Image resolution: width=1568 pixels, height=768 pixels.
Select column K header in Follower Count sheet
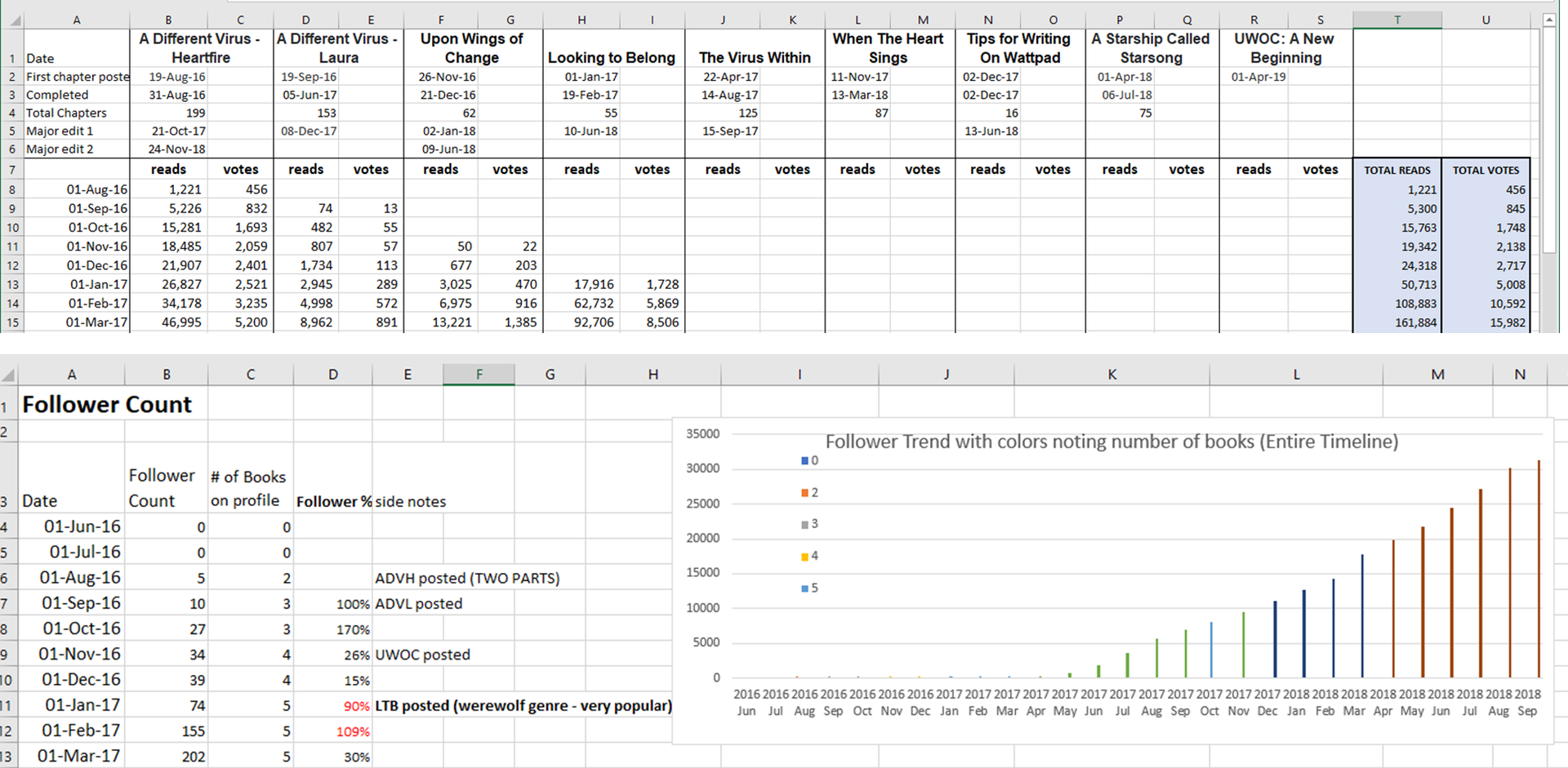click(x=1111, y=375)
